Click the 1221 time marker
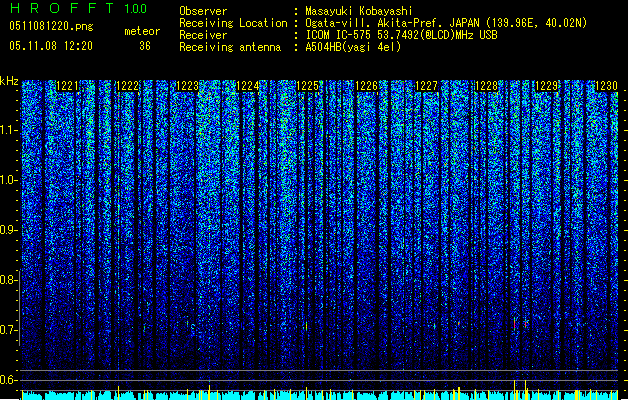 coord(68,86)
